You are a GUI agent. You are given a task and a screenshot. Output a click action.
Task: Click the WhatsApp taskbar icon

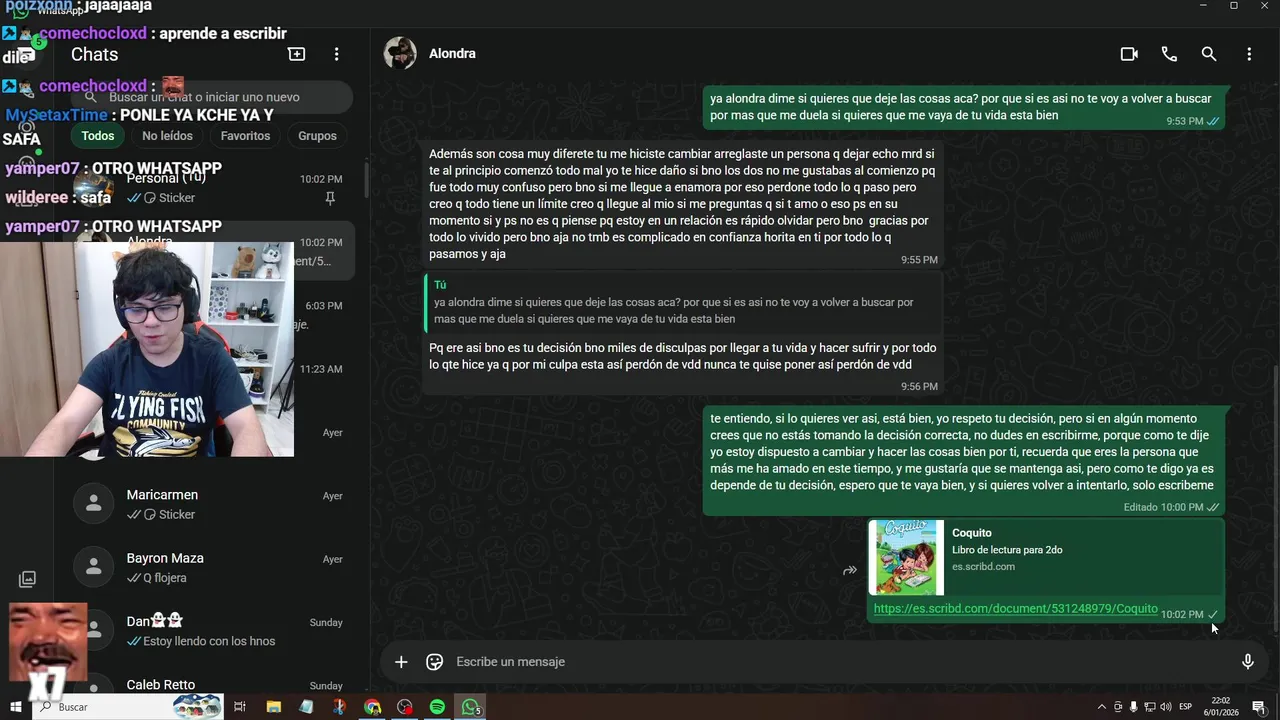coord(470,707)
